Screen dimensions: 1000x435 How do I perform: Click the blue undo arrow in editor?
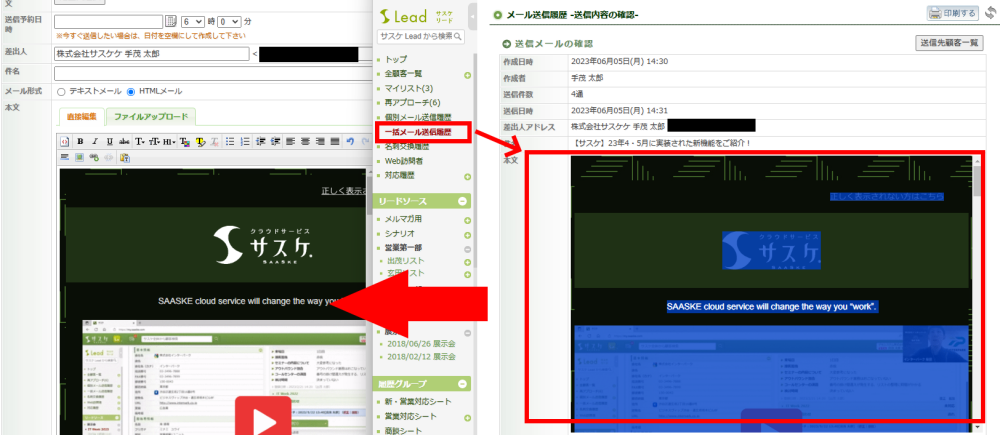350,141
